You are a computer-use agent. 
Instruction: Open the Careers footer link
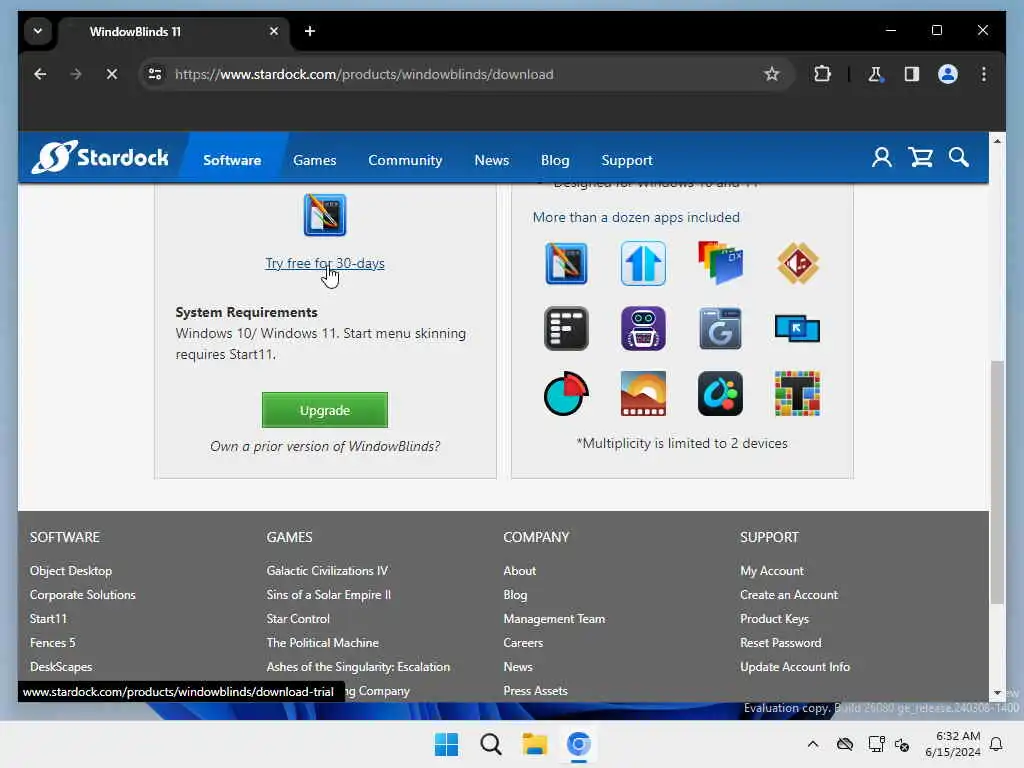click(522, 643)
